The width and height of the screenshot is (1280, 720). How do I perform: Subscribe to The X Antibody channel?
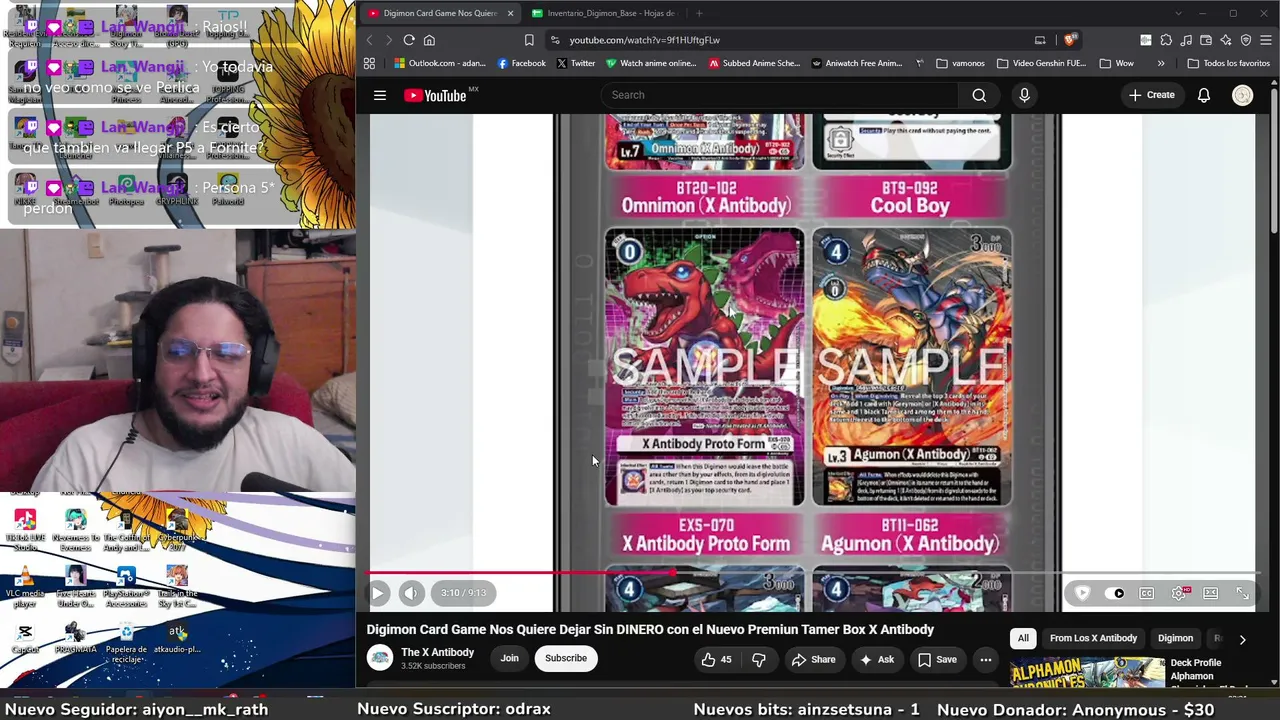[566, 658]
